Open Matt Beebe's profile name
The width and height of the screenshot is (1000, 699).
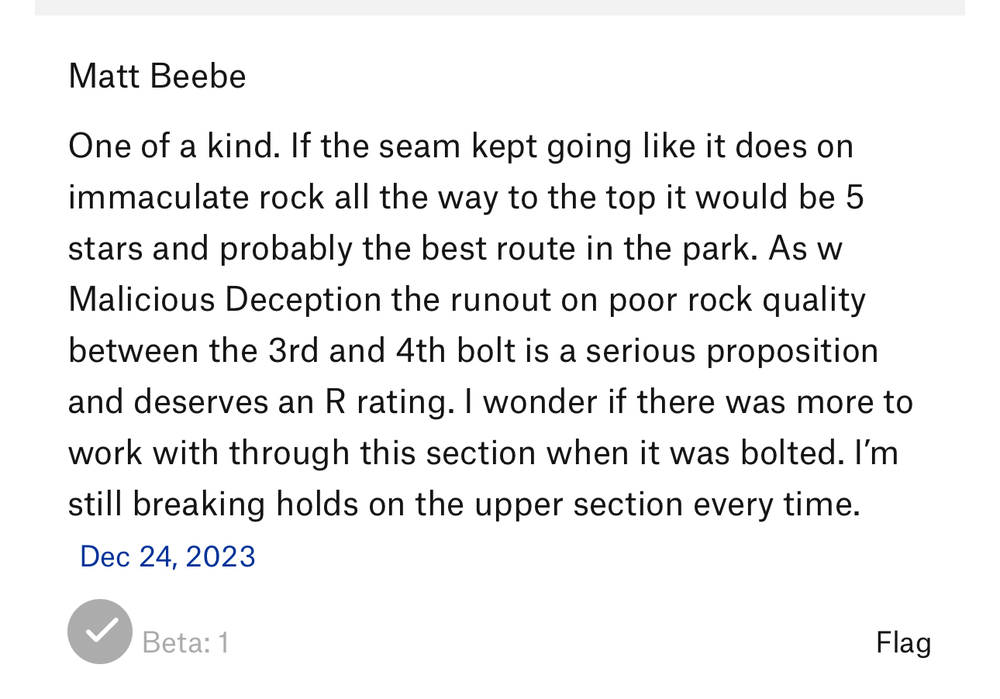(x=157, y=76)
